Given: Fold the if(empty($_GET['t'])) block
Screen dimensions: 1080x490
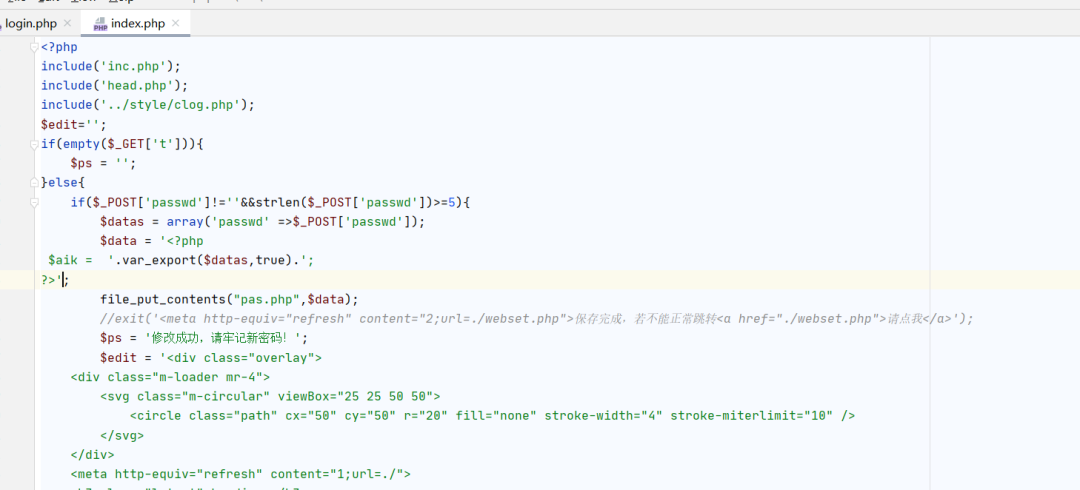Looking at the screenshot, I should 35,144.
